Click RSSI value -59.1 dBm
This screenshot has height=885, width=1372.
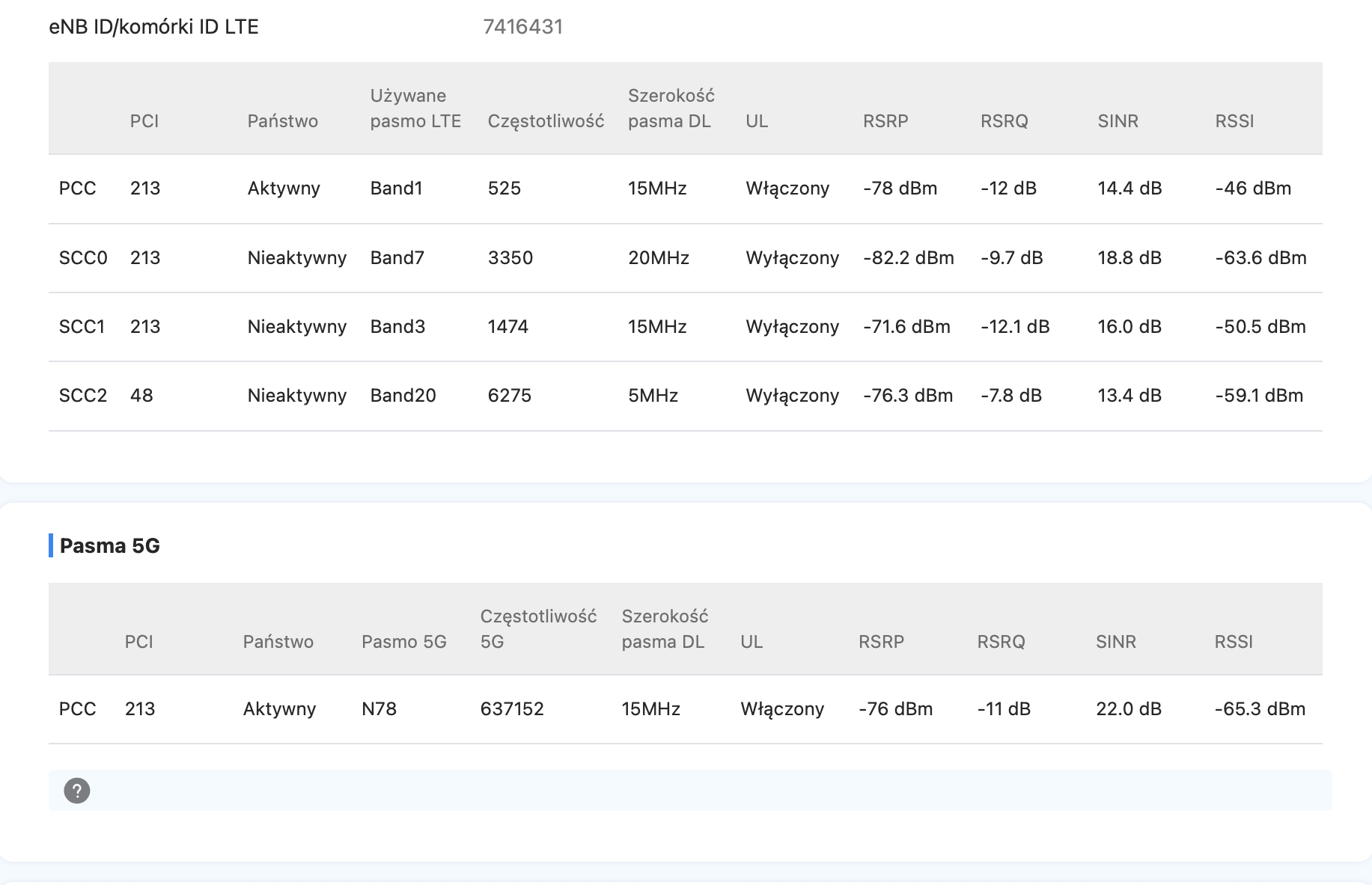tap(1259, 396)
